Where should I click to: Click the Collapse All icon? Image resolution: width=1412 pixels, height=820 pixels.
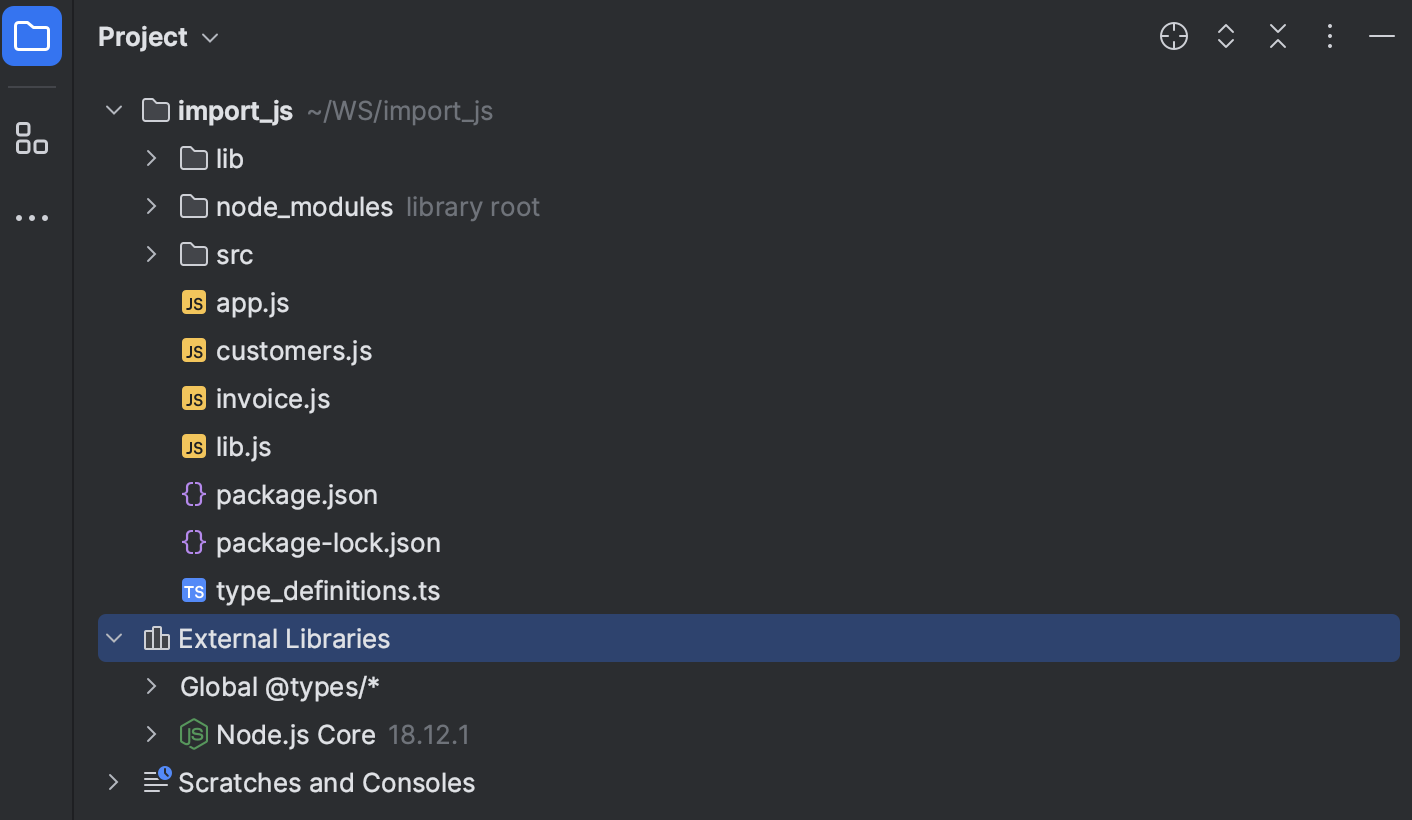(1277, 36)
